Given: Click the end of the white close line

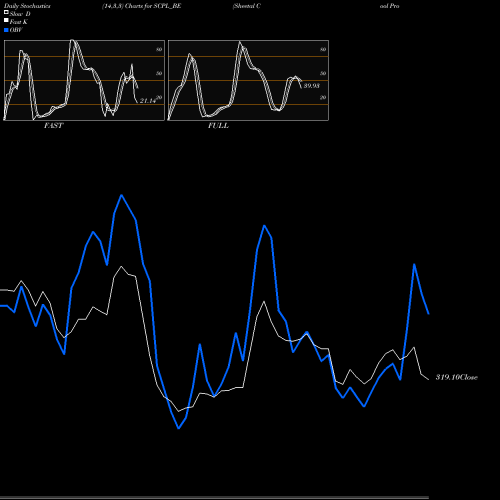Looking at the screenshot, I should [x=429, y=379].
